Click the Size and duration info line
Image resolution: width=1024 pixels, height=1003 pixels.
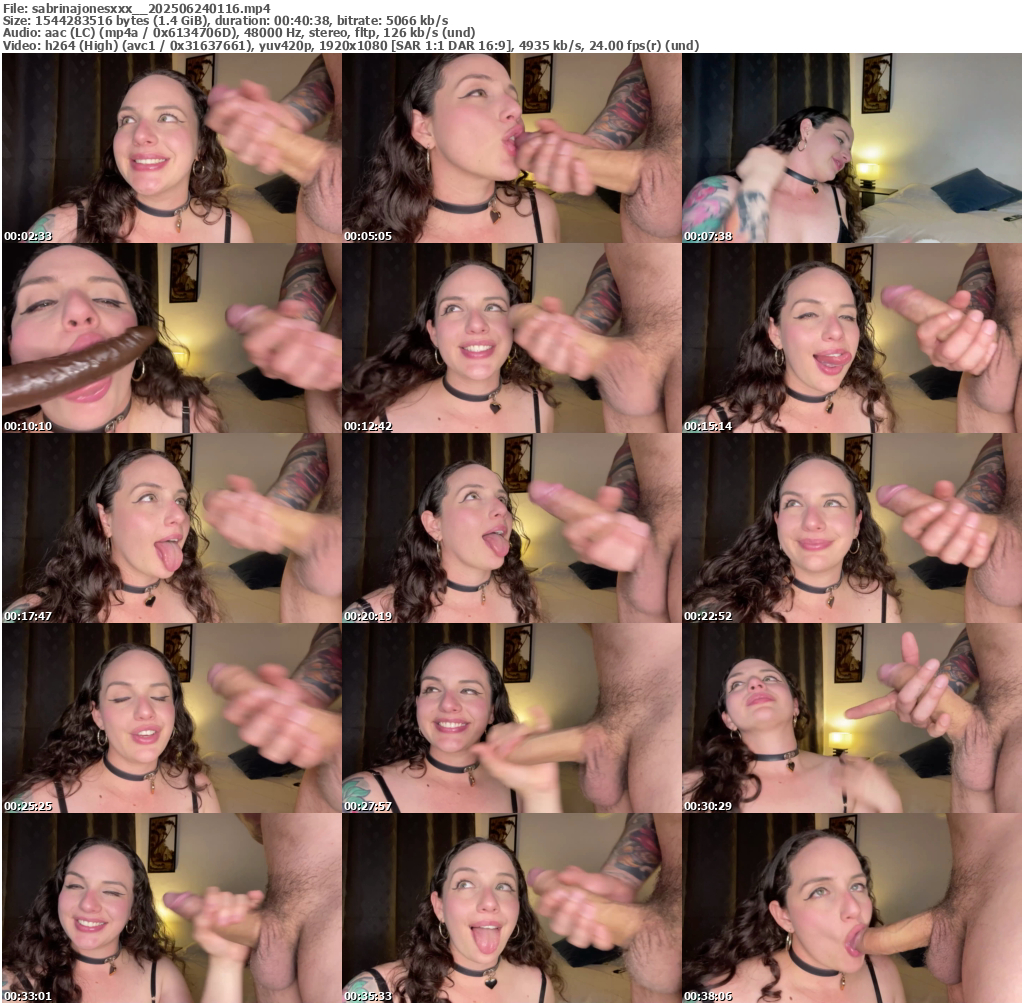225,20
